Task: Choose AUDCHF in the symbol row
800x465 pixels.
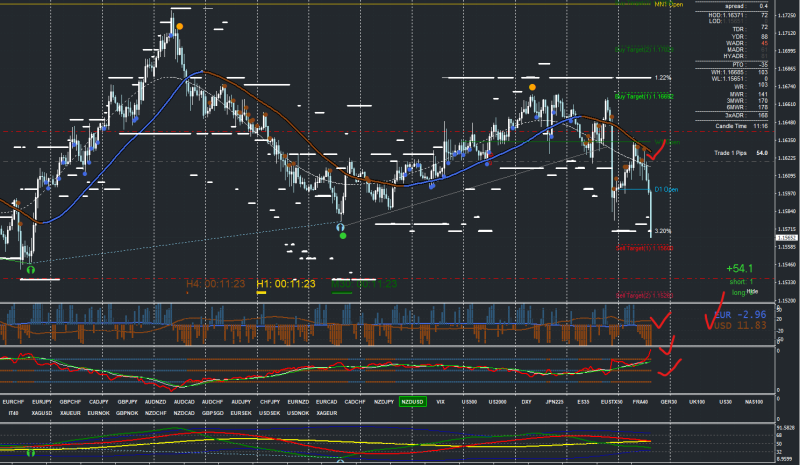Action: pos(212,402)
